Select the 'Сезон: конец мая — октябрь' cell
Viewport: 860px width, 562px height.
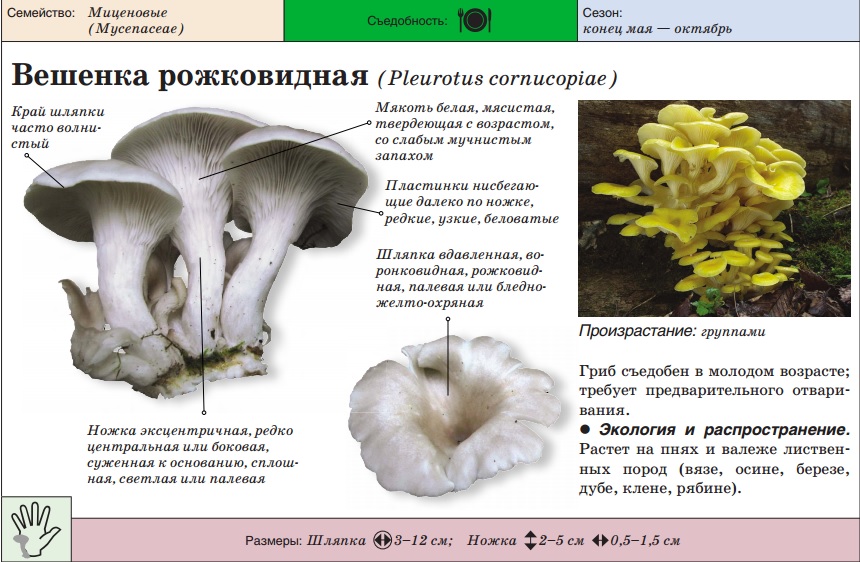click(x=717, y=21)
